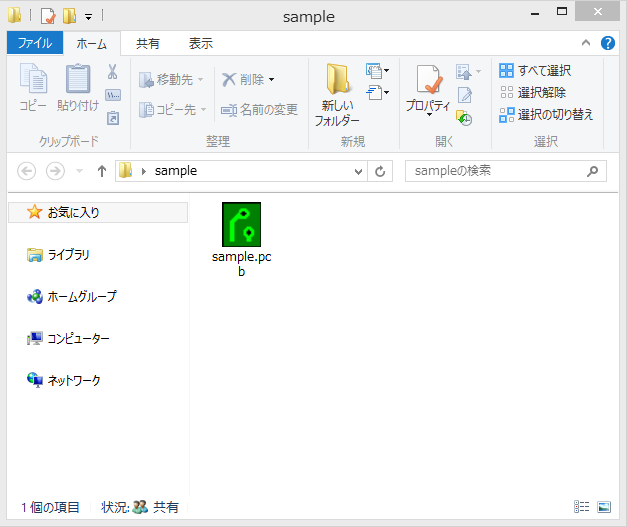627x527 pixels.
Task: Switch to details view in the status bar
Action: click(x=581, y=507)
